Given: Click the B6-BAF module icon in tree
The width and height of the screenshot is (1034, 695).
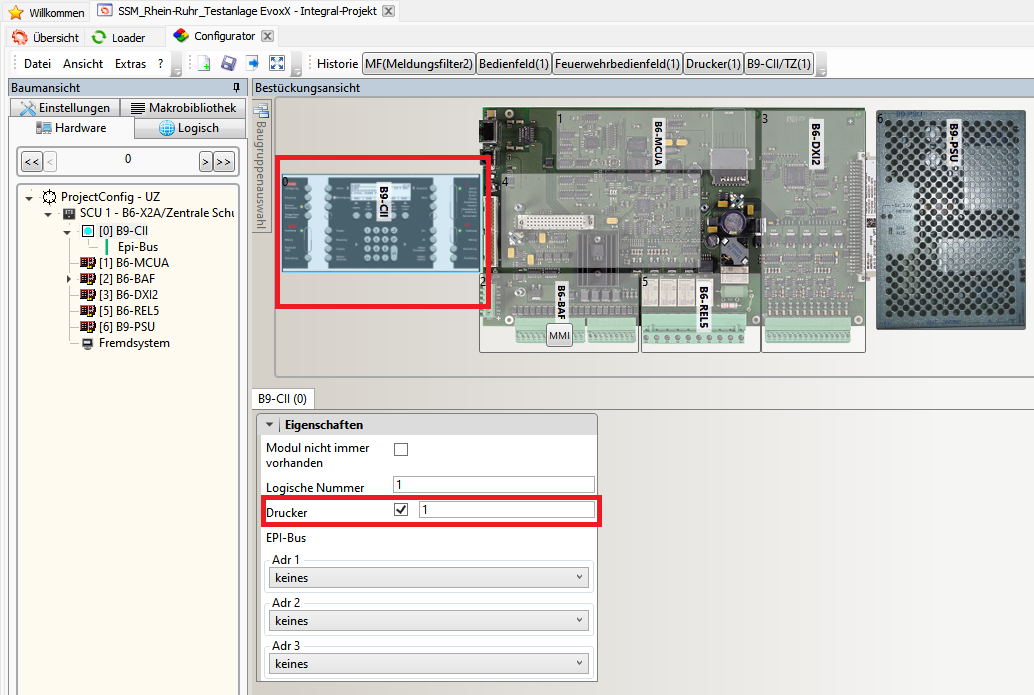Looking at the screenshot, I should click(x=88, y=278).
